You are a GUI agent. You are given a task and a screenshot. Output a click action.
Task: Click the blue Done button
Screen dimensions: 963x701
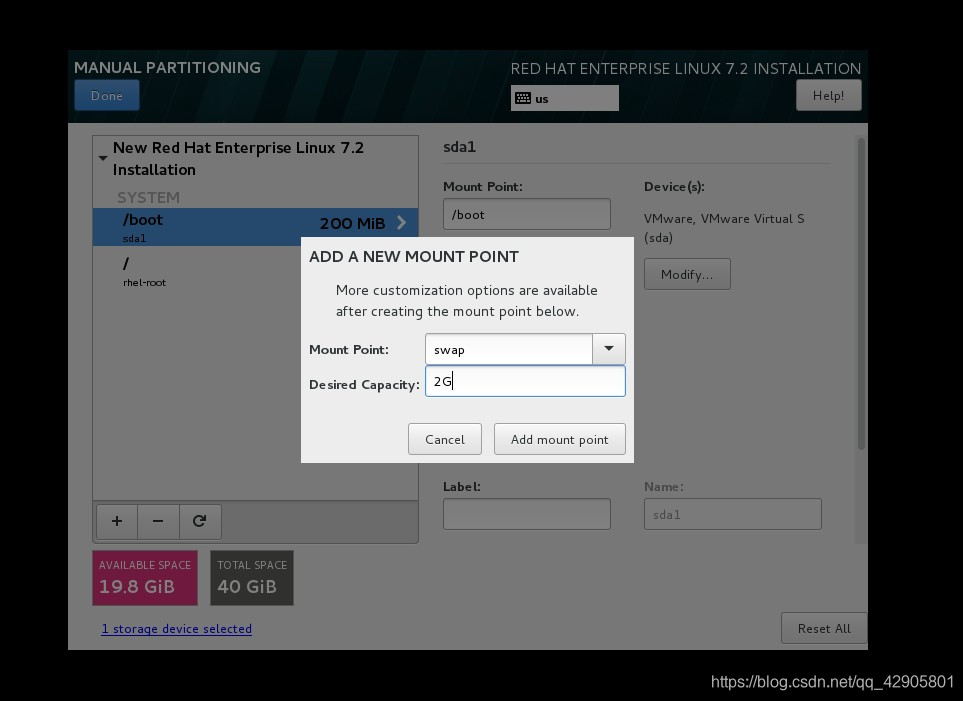tap(107, 95)
